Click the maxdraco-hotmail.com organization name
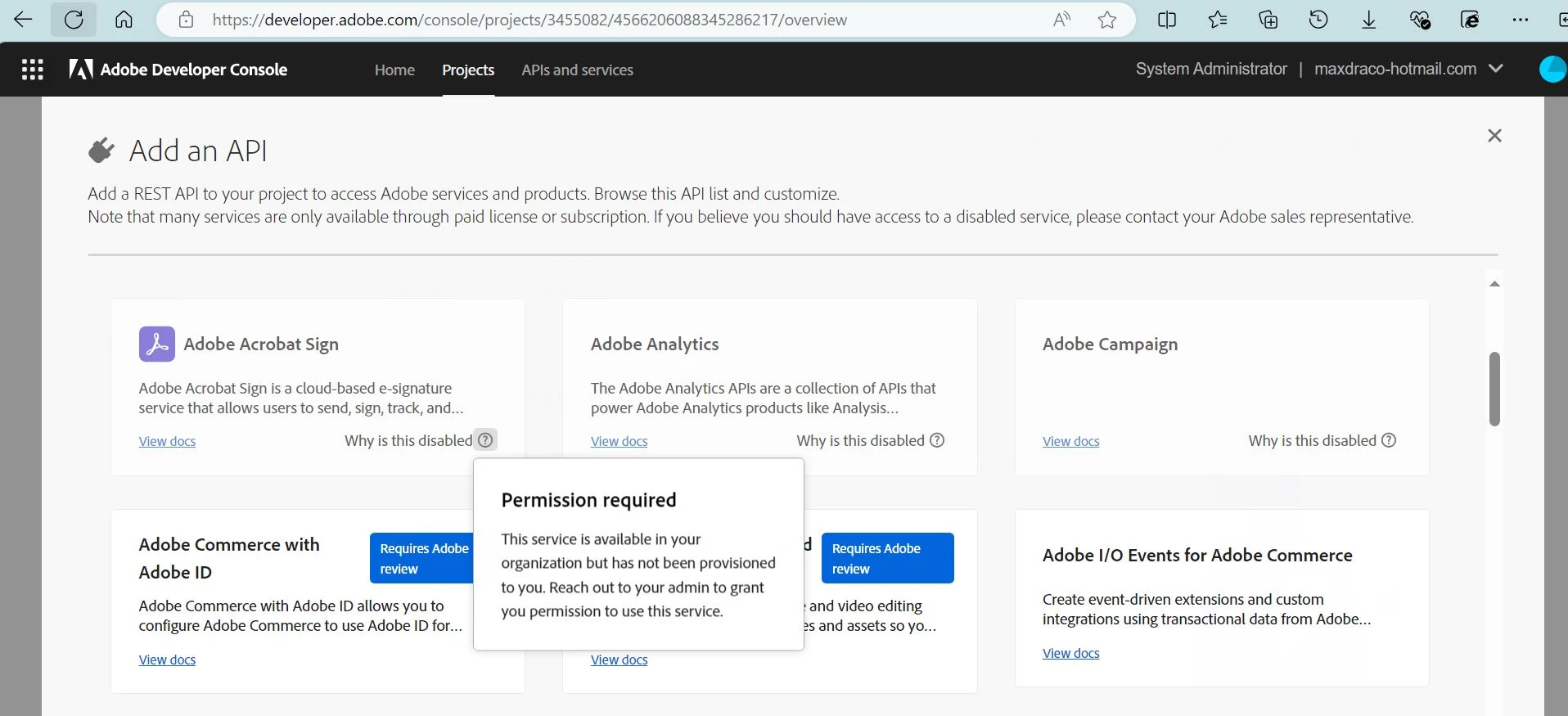Viewport: 1568px width, 716px height. point(1395,69)
